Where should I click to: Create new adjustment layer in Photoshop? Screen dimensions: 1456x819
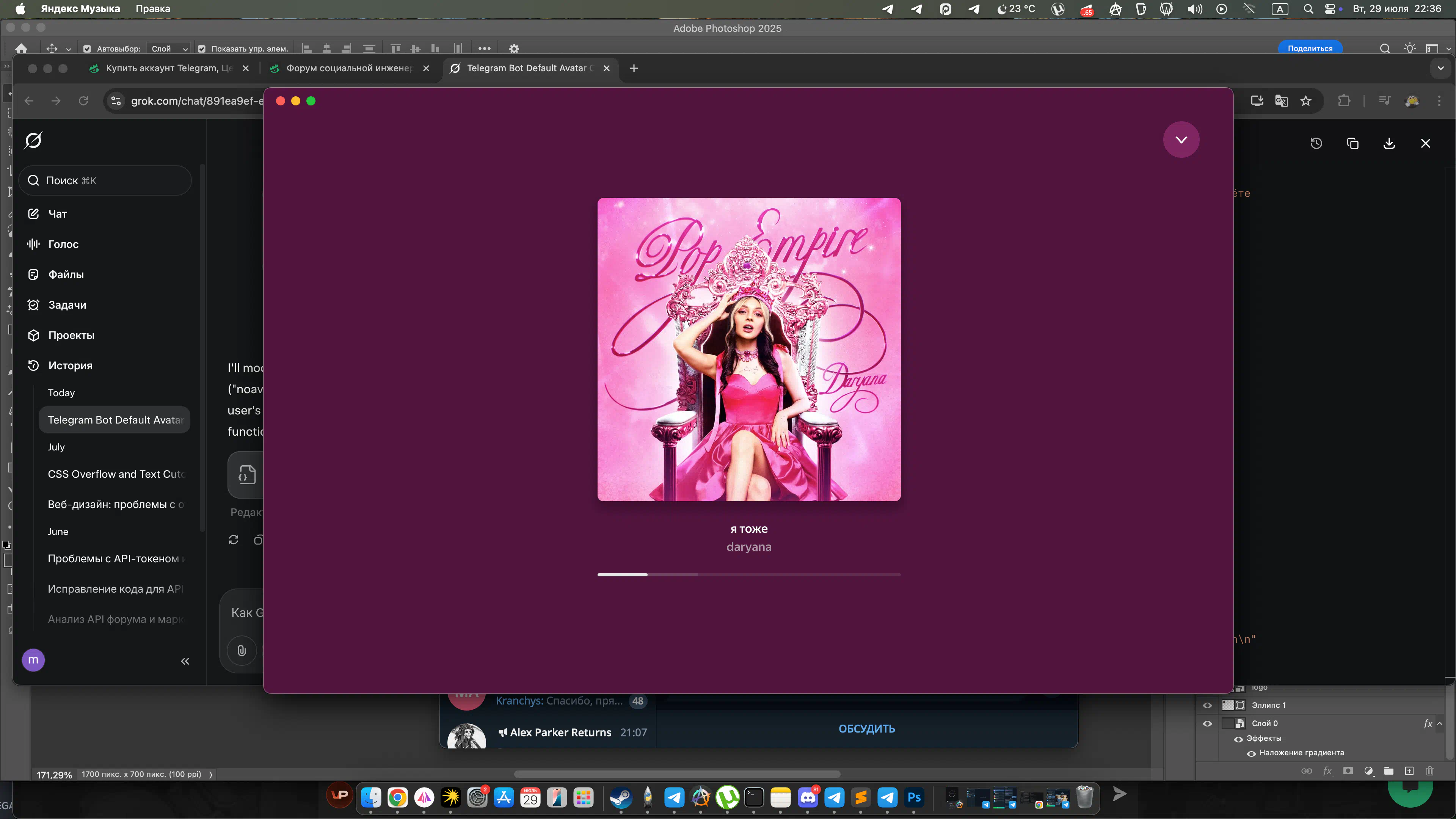[1368, 771]
